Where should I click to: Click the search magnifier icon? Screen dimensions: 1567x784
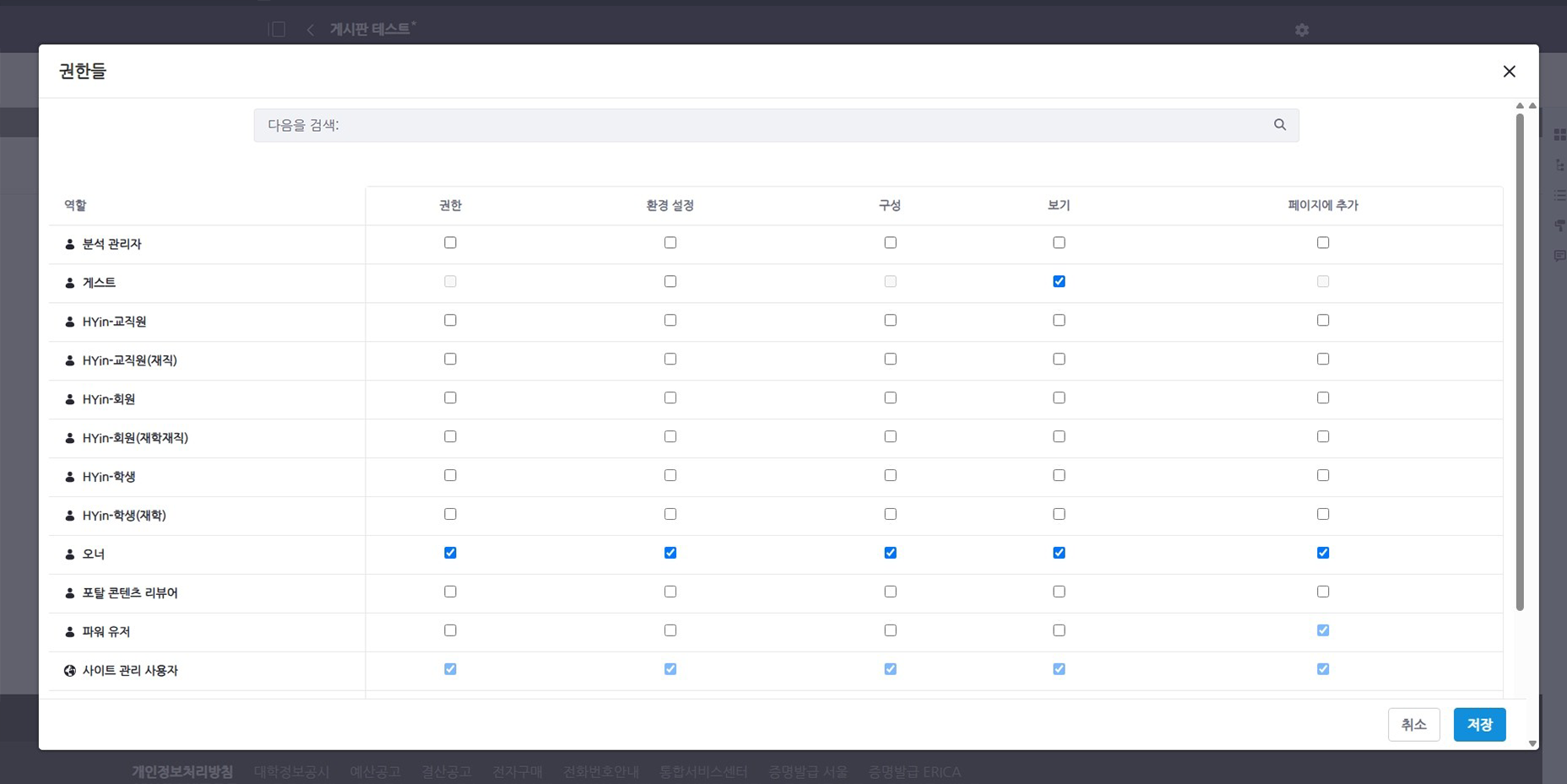[x=1280, y=125]
